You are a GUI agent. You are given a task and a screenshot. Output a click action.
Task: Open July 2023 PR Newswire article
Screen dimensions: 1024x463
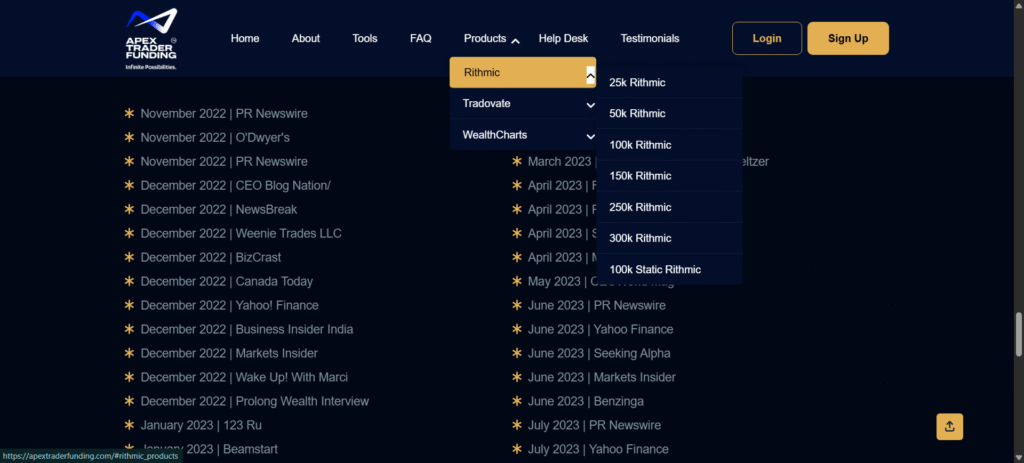(594, 425)
